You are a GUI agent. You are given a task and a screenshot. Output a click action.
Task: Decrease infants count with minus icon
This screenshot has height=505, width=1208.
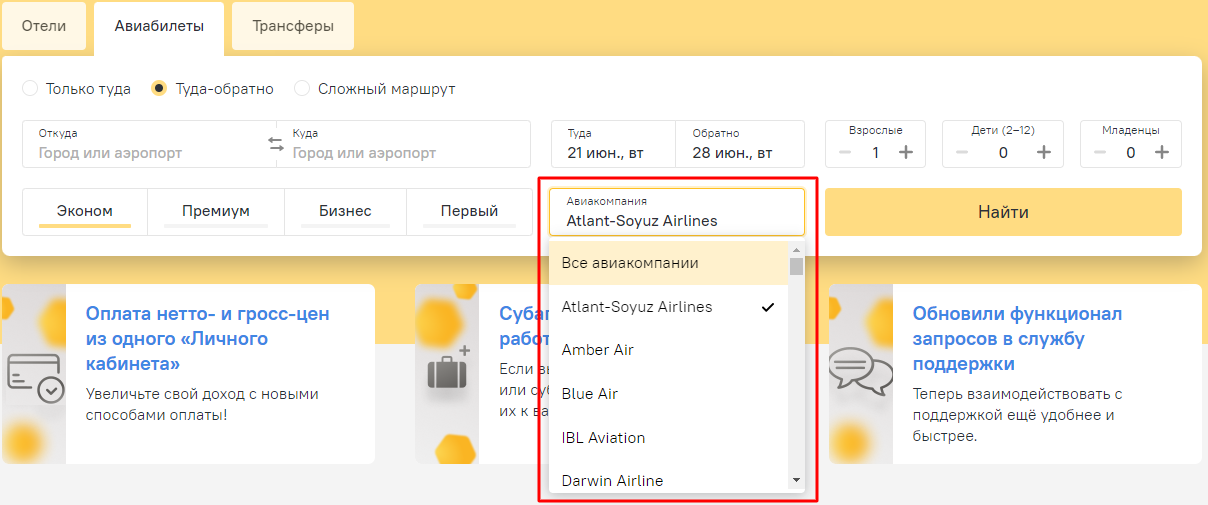[1100, 152]
